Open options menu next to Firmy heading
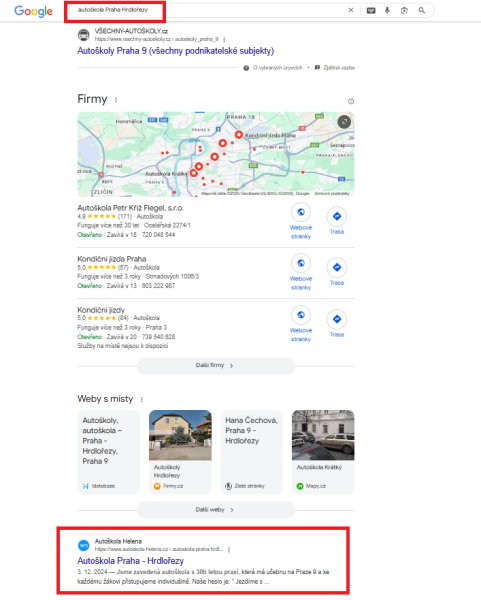Screen dimensions: 481x600 [x=116, y=99]
